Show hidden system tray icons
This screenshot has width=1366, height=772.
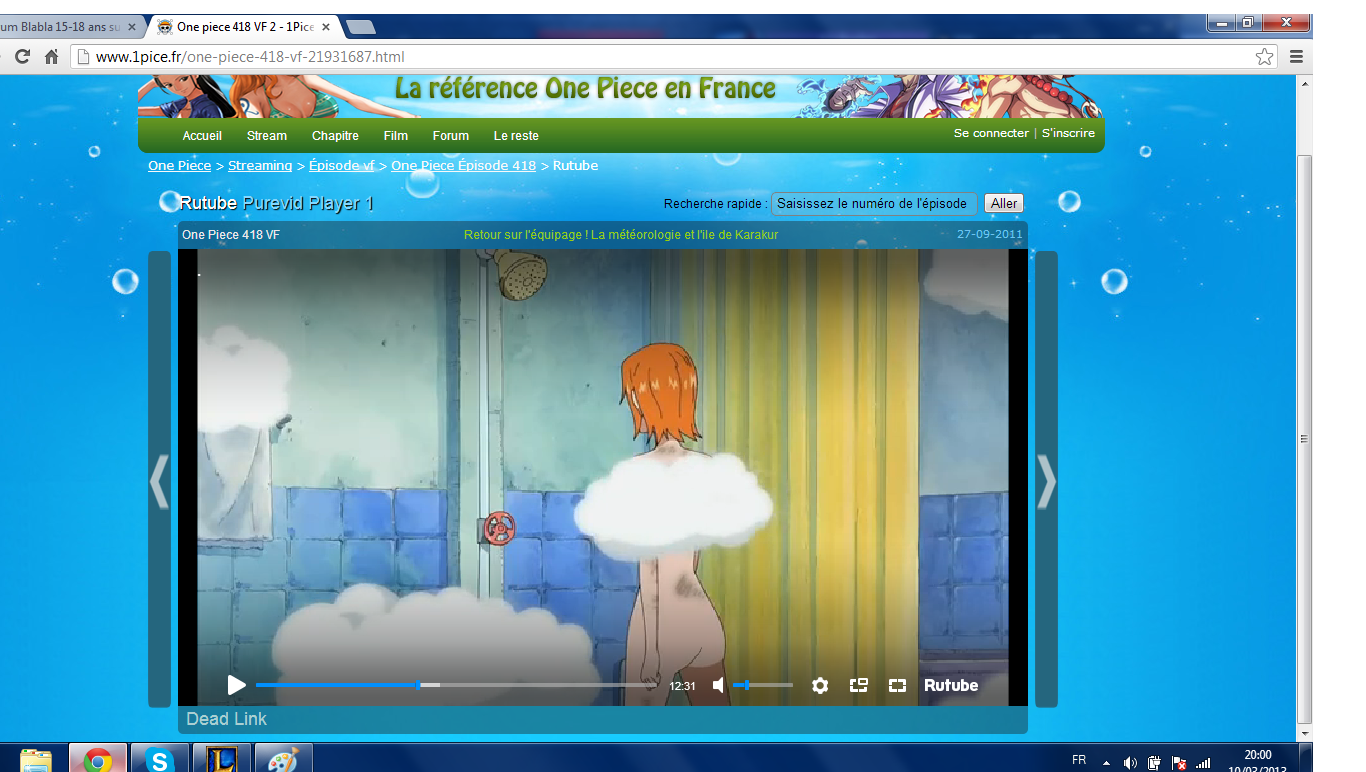coord(1106,762)
